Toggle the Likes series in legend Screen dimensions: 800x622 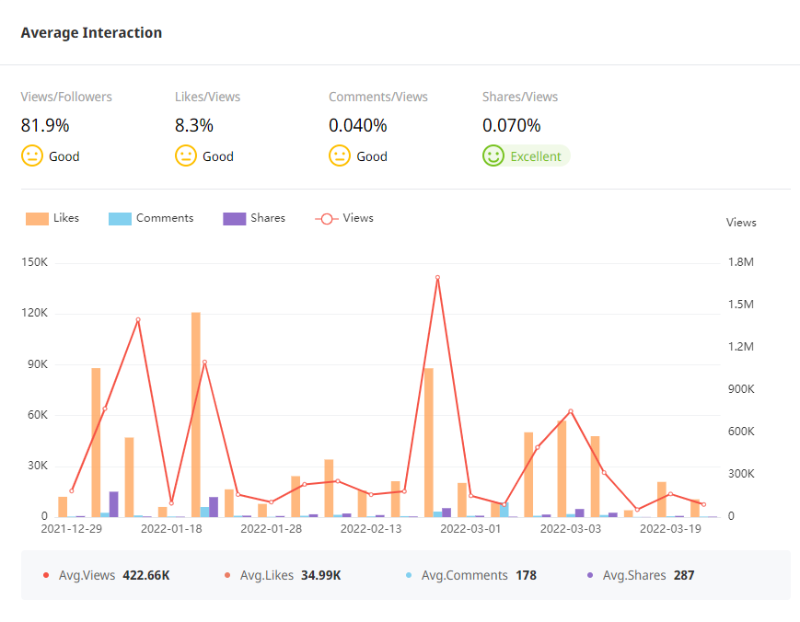pyautogui.click(x=53, y=218)
